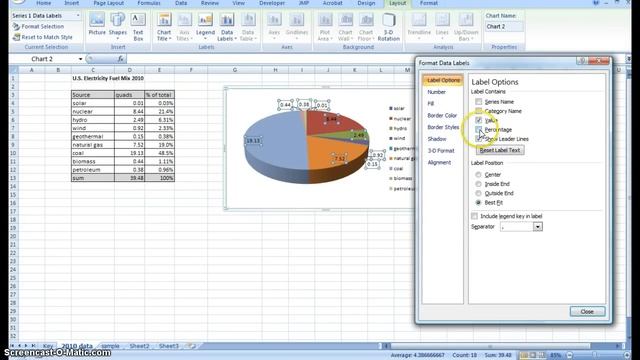640x360 pixels.
Task: Click the nuclear legend entry
Action: (400, 118)
